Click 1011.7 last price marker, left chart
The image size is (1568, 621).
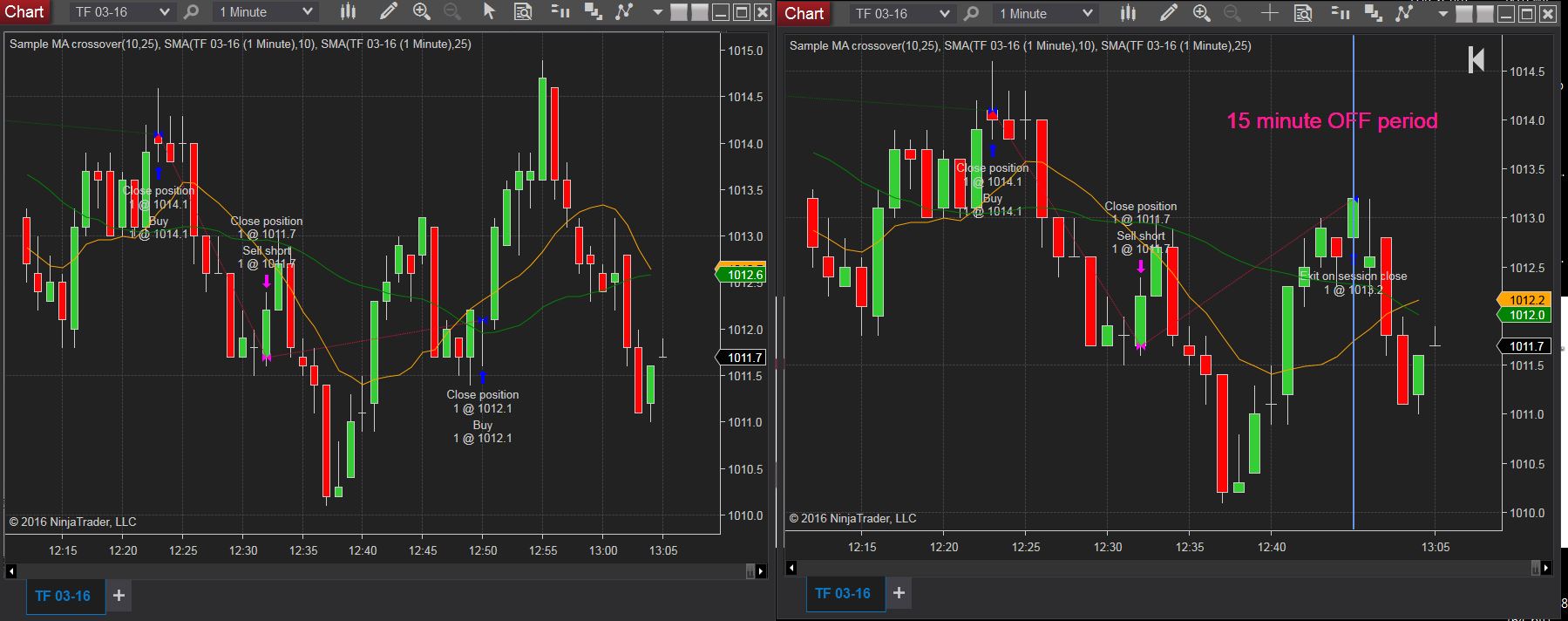740,358
